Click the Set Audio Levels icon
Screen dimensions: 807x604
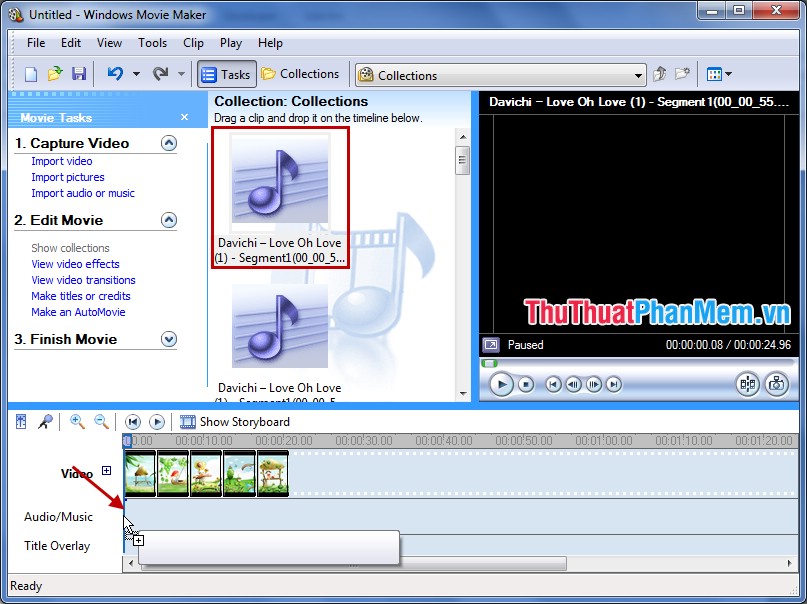(20, 421)
